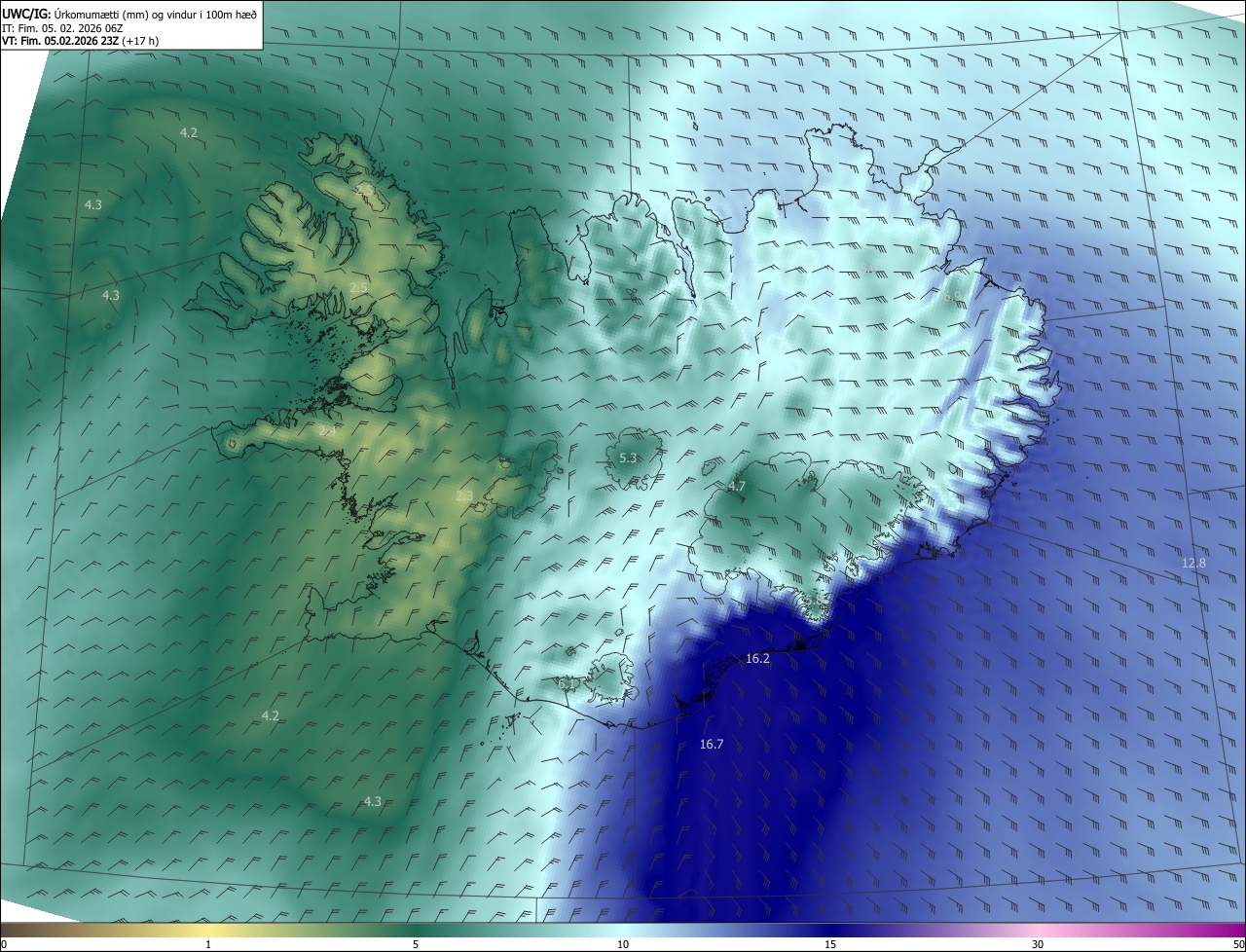Click the 4.7 value on Vatnajökull glacier

tap(737, 486)
